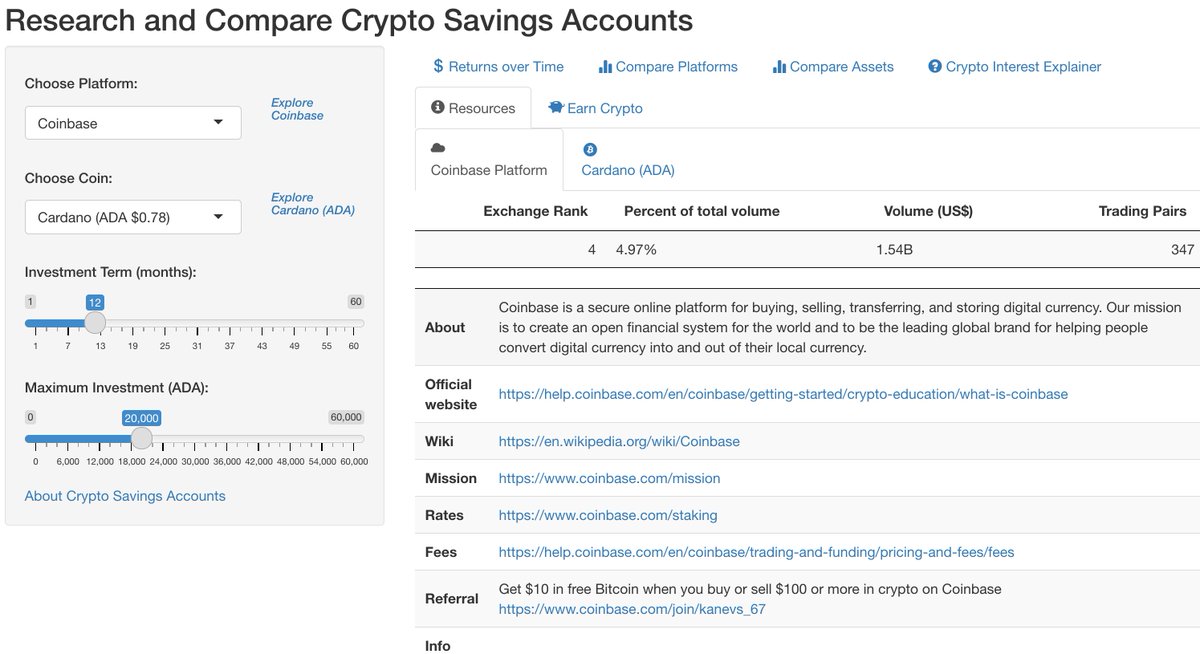Screen dimensions: 1200x654
Task: Click the Maximum Investment 20,000 value bubble
Action: point(141,418)
